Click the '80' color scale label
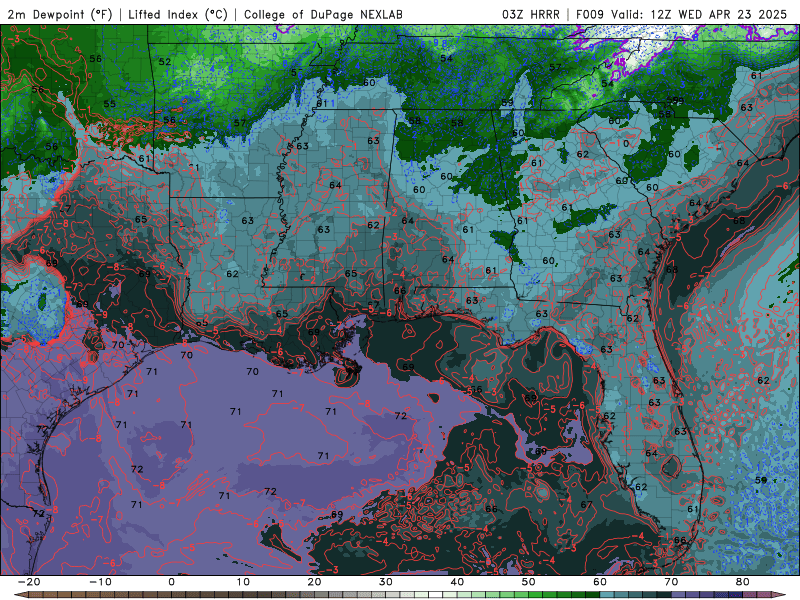This screenshot has height=600, width=800. tap(743, 582)
